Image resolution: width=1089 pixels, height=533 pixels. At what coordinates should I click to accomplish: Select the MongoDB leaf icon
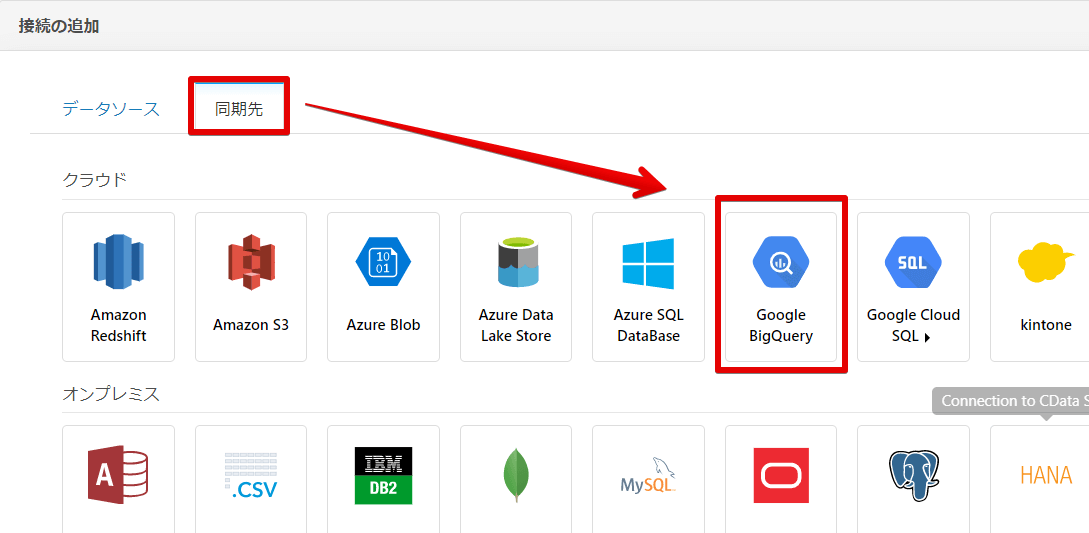coord(516,475)
